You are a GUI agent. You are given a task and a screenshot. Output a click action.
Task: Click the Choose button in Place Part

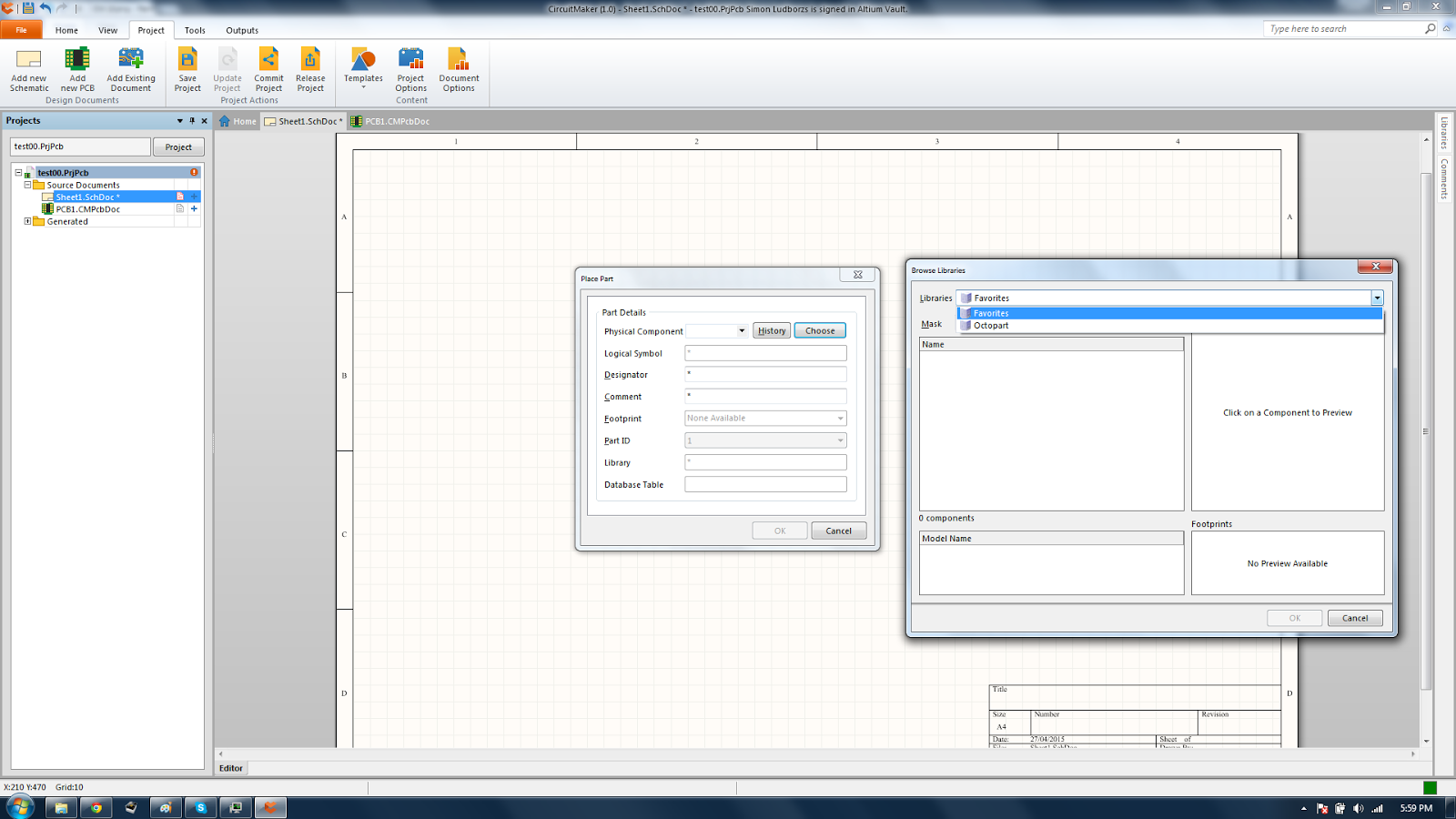820,331
